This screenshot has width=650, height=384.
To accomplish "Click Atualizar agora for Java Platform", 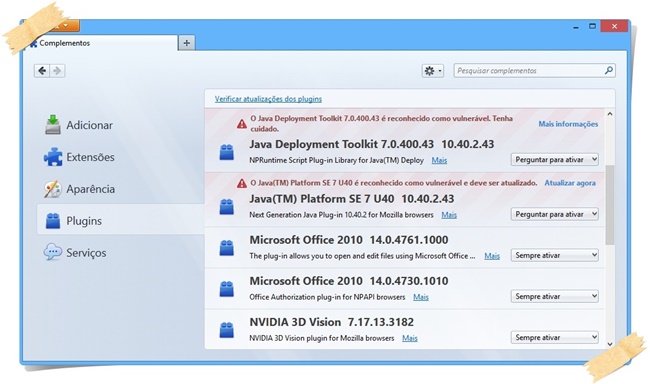I will pos(570,183).
